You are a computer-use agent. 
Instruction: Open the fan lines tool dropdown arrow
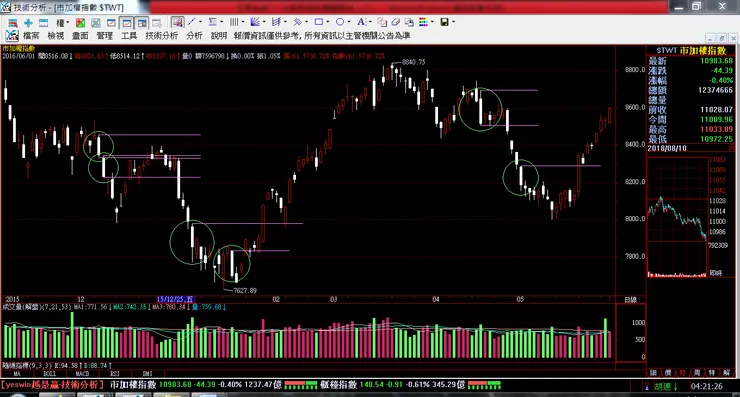click(264, 22)
